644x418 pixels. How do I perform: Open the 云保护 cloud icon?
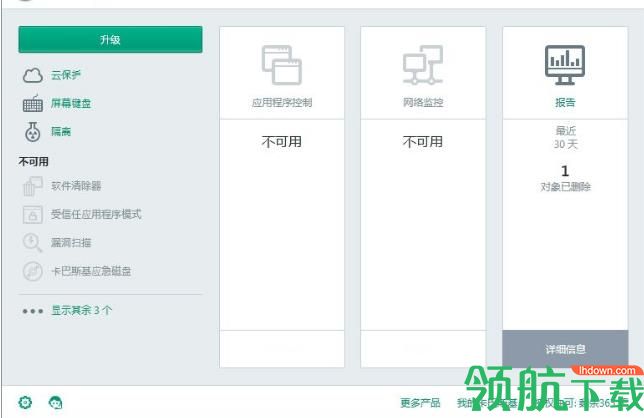pos(32,76)
